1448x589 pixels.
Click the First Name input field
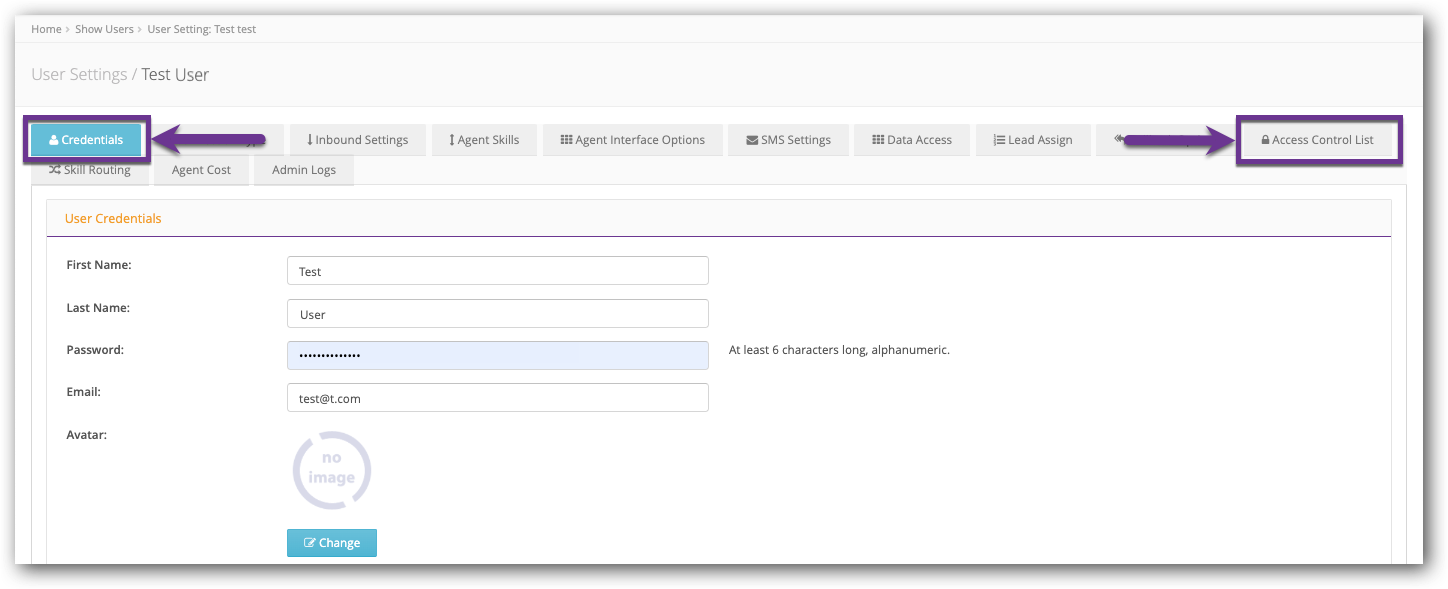tap(497, 271)
